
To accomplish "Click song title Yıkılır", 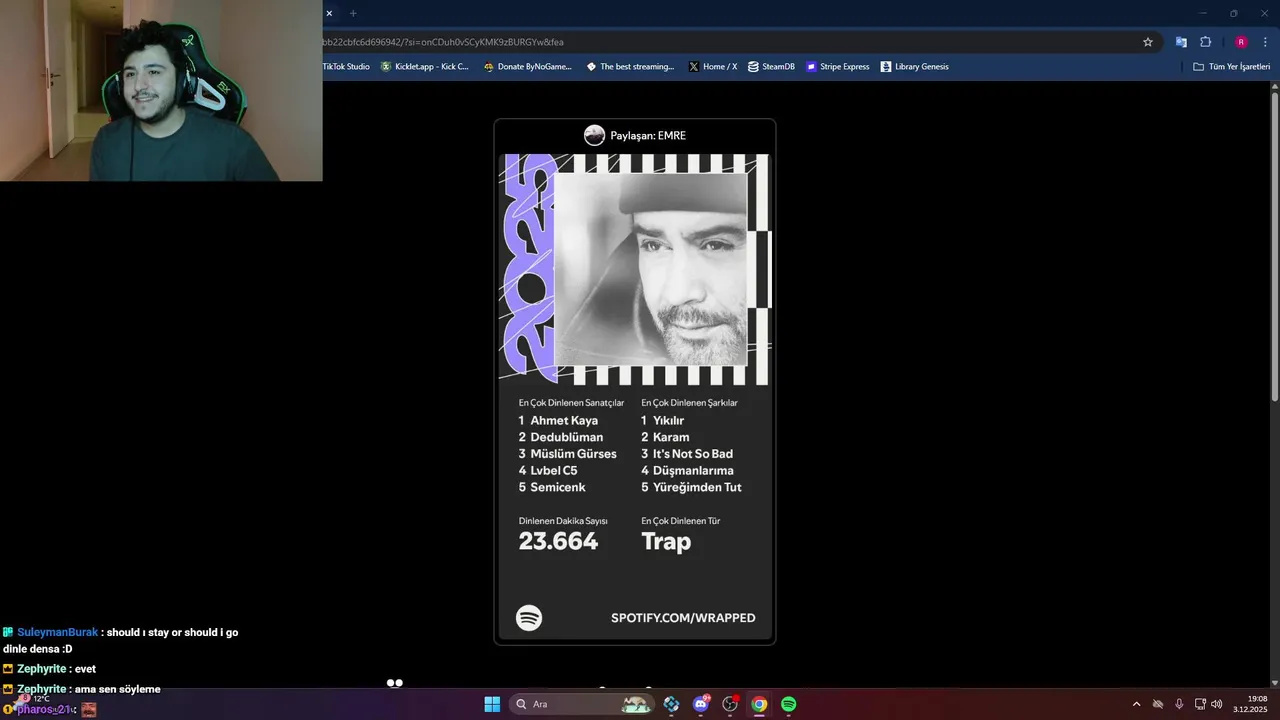I will click(668, 421).
